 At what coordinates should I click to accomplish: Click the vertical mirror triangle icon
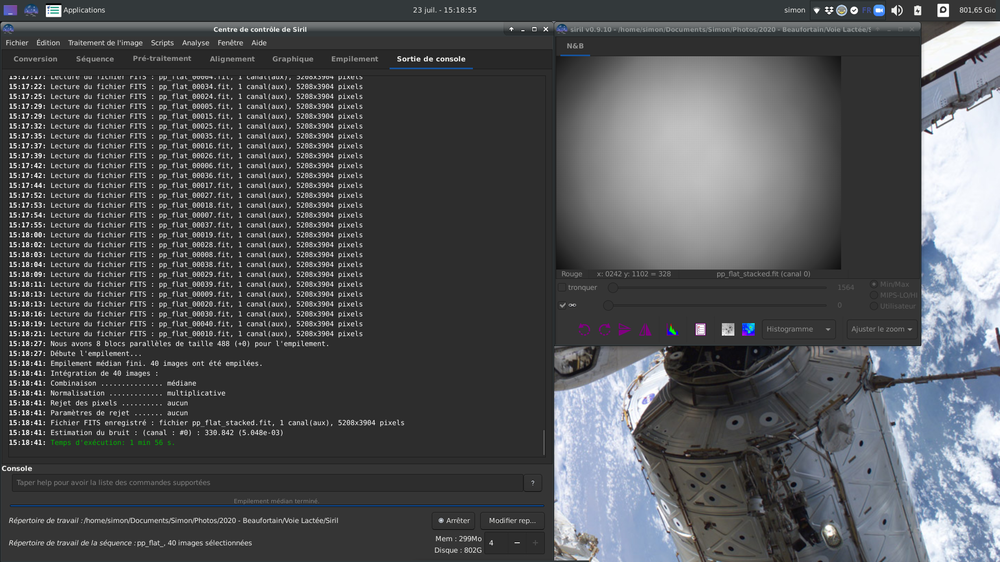coord(646,329)
